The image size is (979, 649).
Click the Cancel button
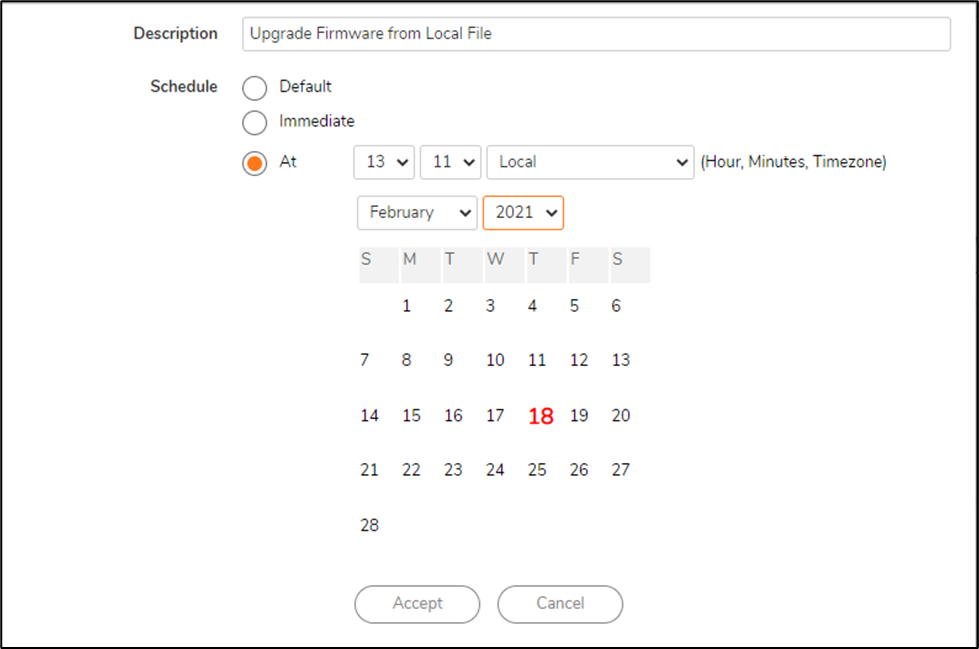(560, 604)
